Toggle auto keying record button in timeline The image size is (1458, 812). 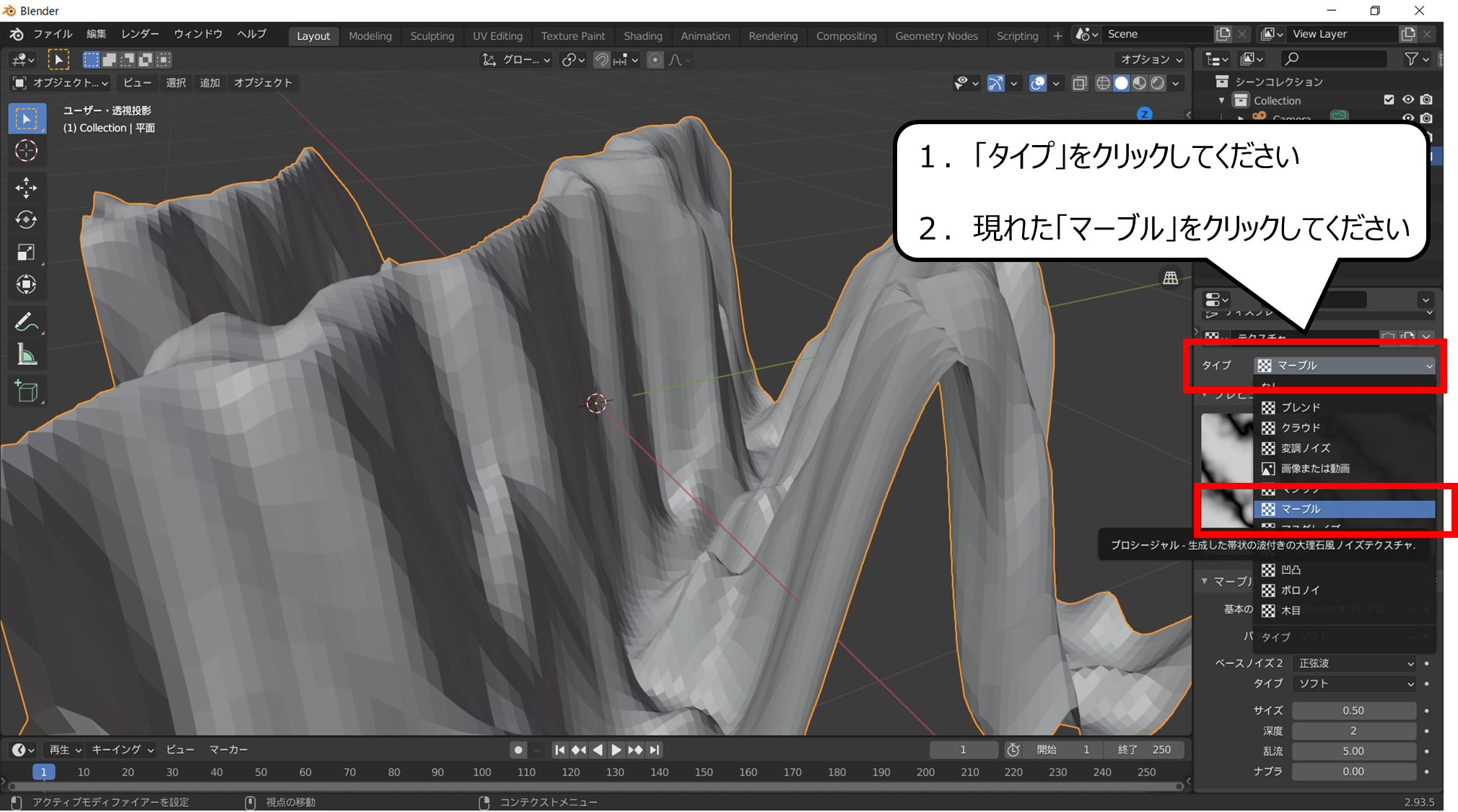point(518,750)
